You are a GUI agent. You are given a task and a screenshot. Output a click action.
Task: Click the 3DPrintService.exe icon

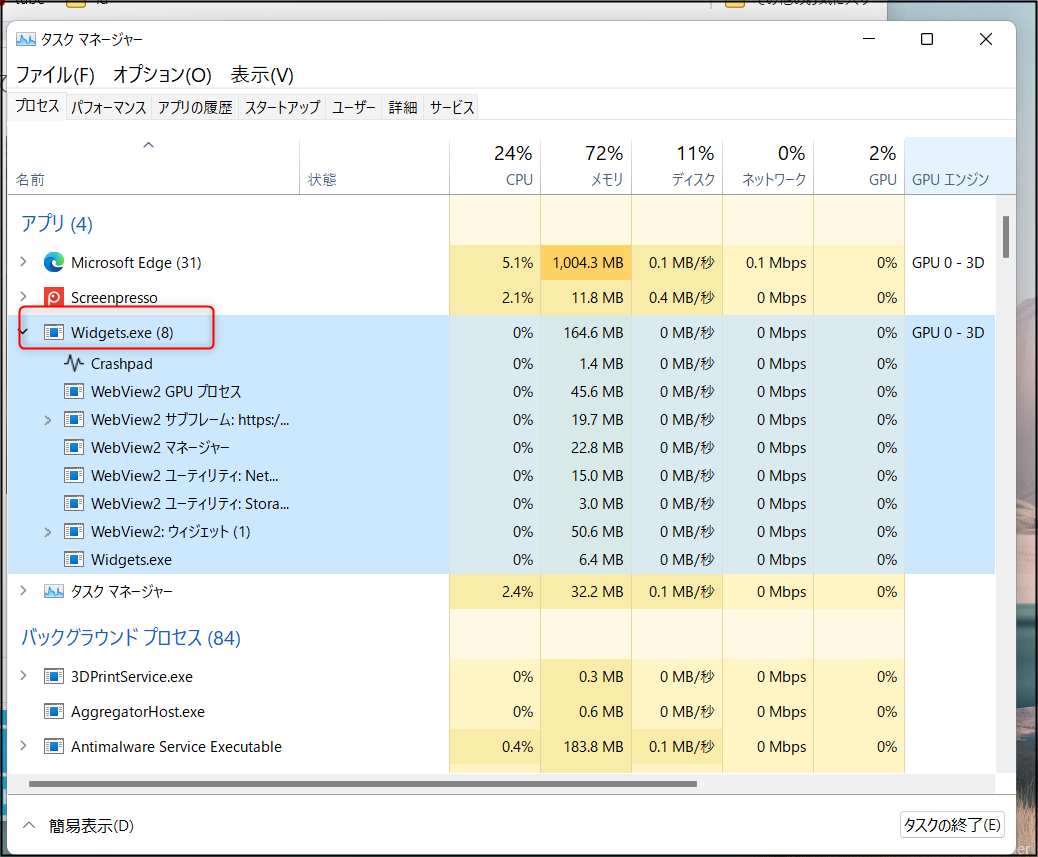pos(54,676)
